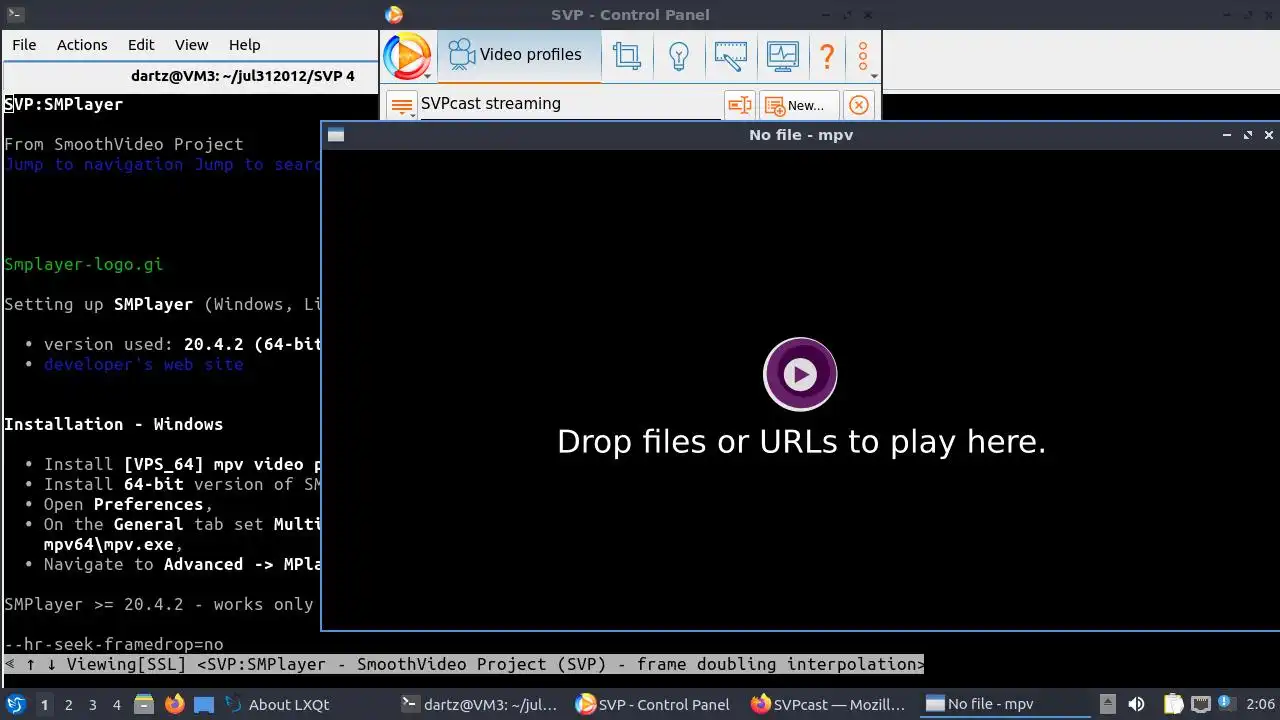Open the film strip edit tool
Image resolution: width=1280 pixels, height=720 pixels.
tap(731, 55)
